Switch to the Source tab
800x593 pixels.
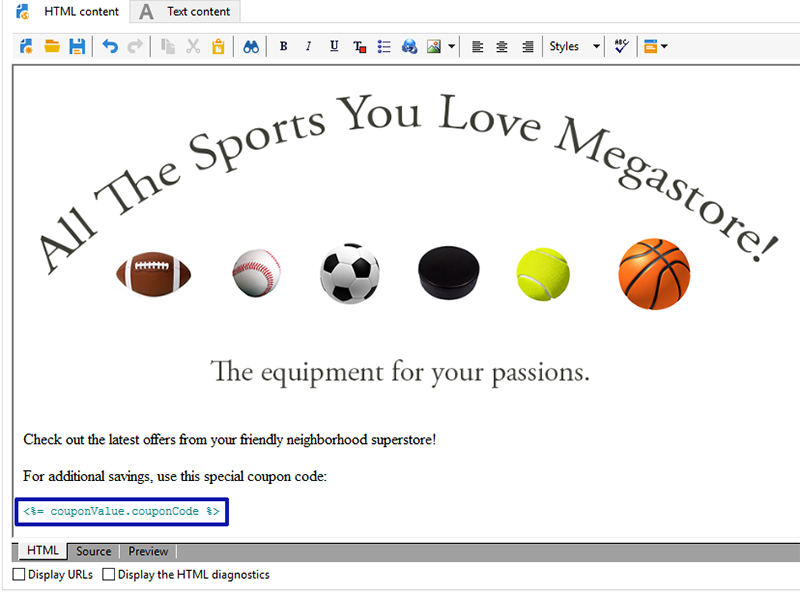tap(93, 551)
